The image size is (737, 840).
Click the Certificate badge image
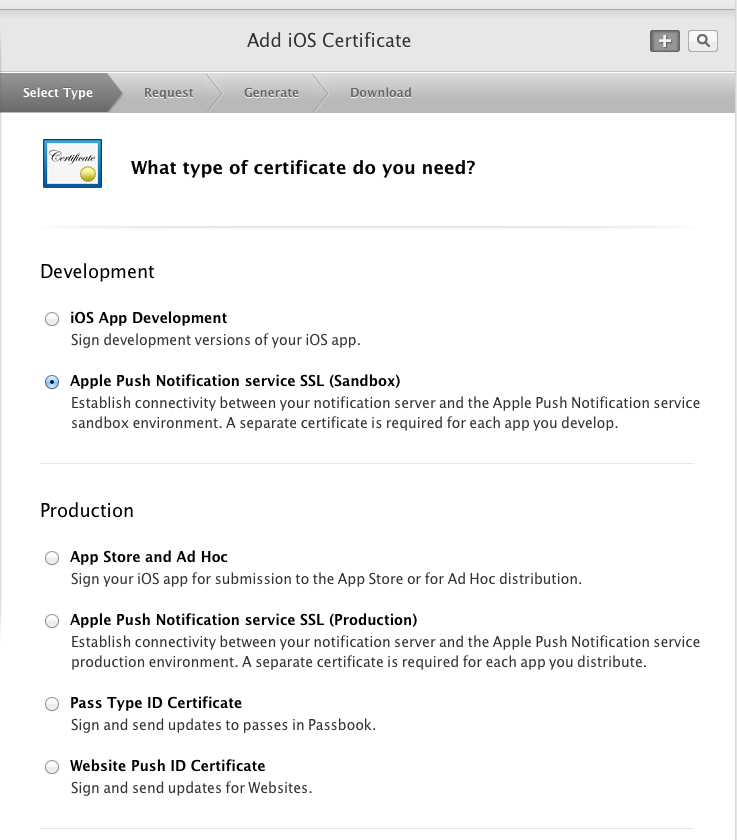pyautogui.click(x=72, y=163)
